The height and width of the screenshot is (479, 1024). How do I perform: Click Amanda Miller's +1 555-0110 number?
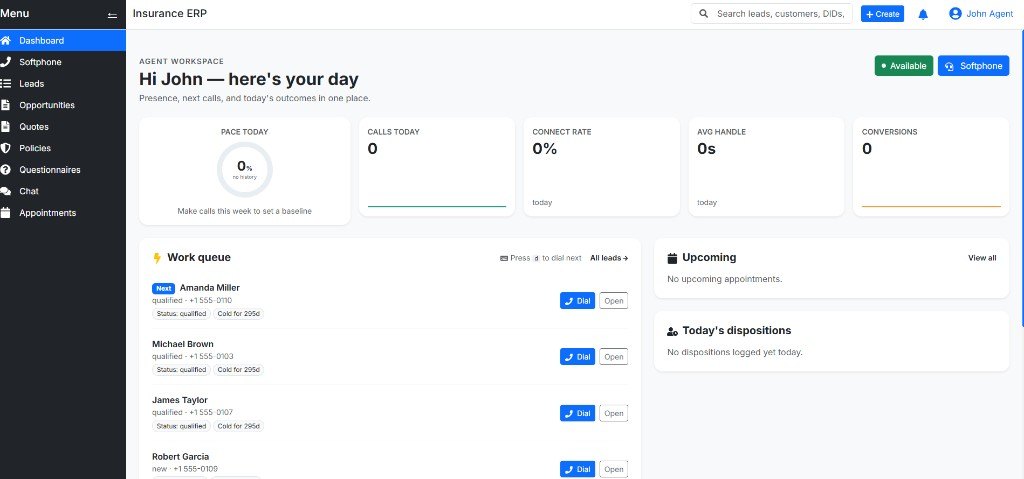tap(210, 301)
